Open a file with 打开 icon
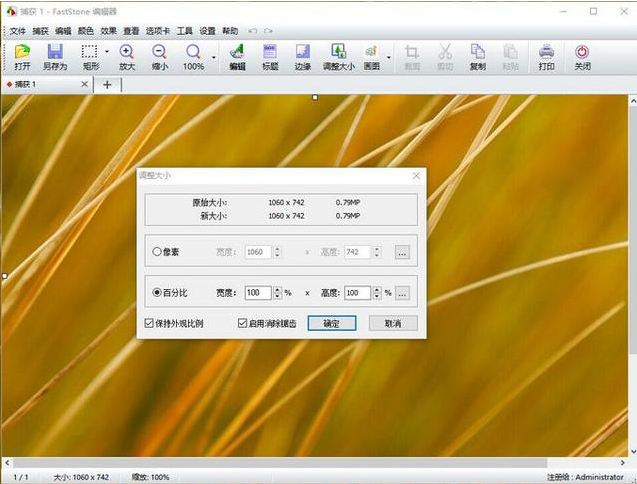The height and width of the screenshot is (484, 637). [22, 57]
